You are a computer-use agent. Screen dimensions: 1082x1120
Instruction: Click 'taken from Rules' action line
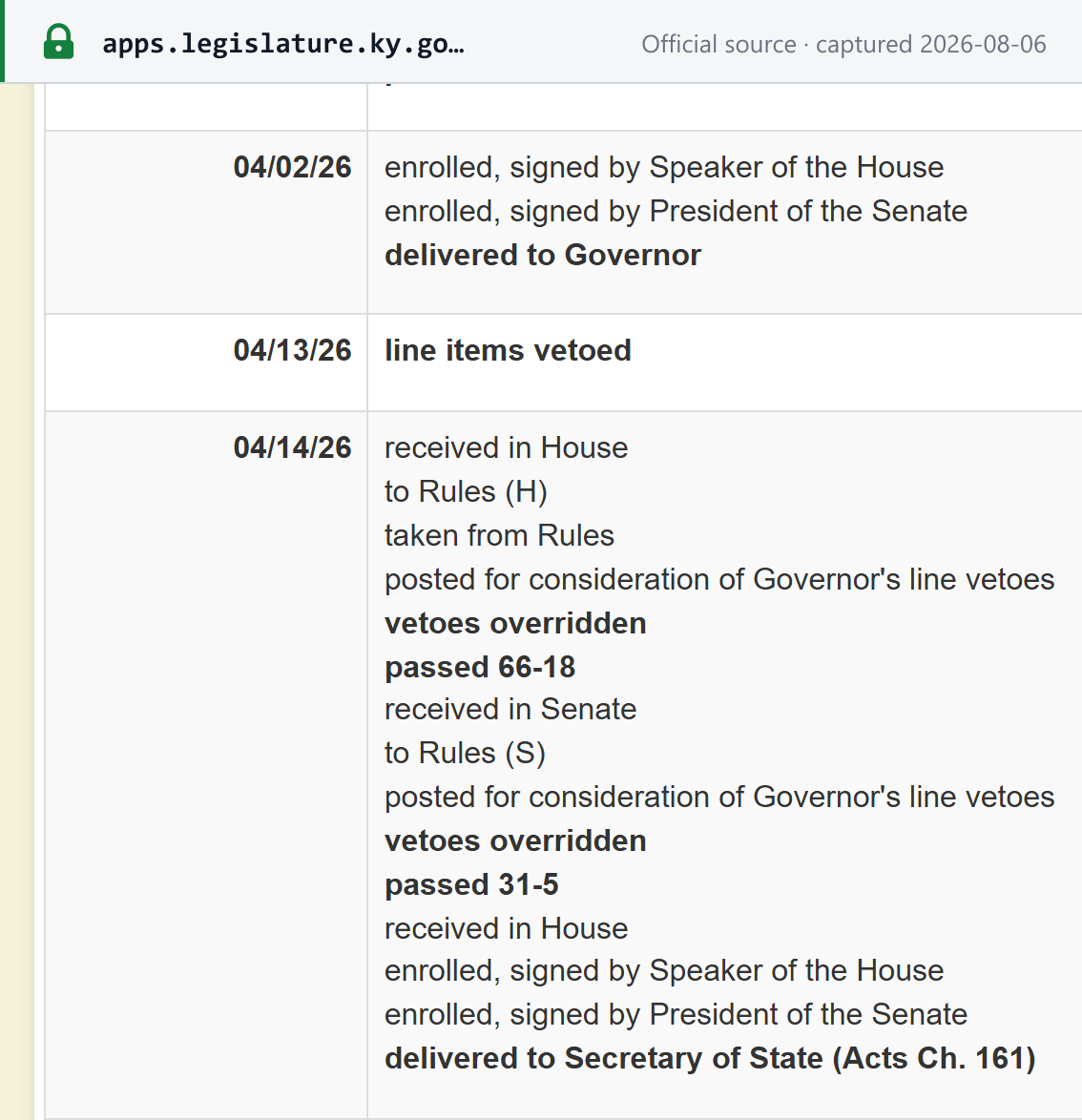point(499,536)
